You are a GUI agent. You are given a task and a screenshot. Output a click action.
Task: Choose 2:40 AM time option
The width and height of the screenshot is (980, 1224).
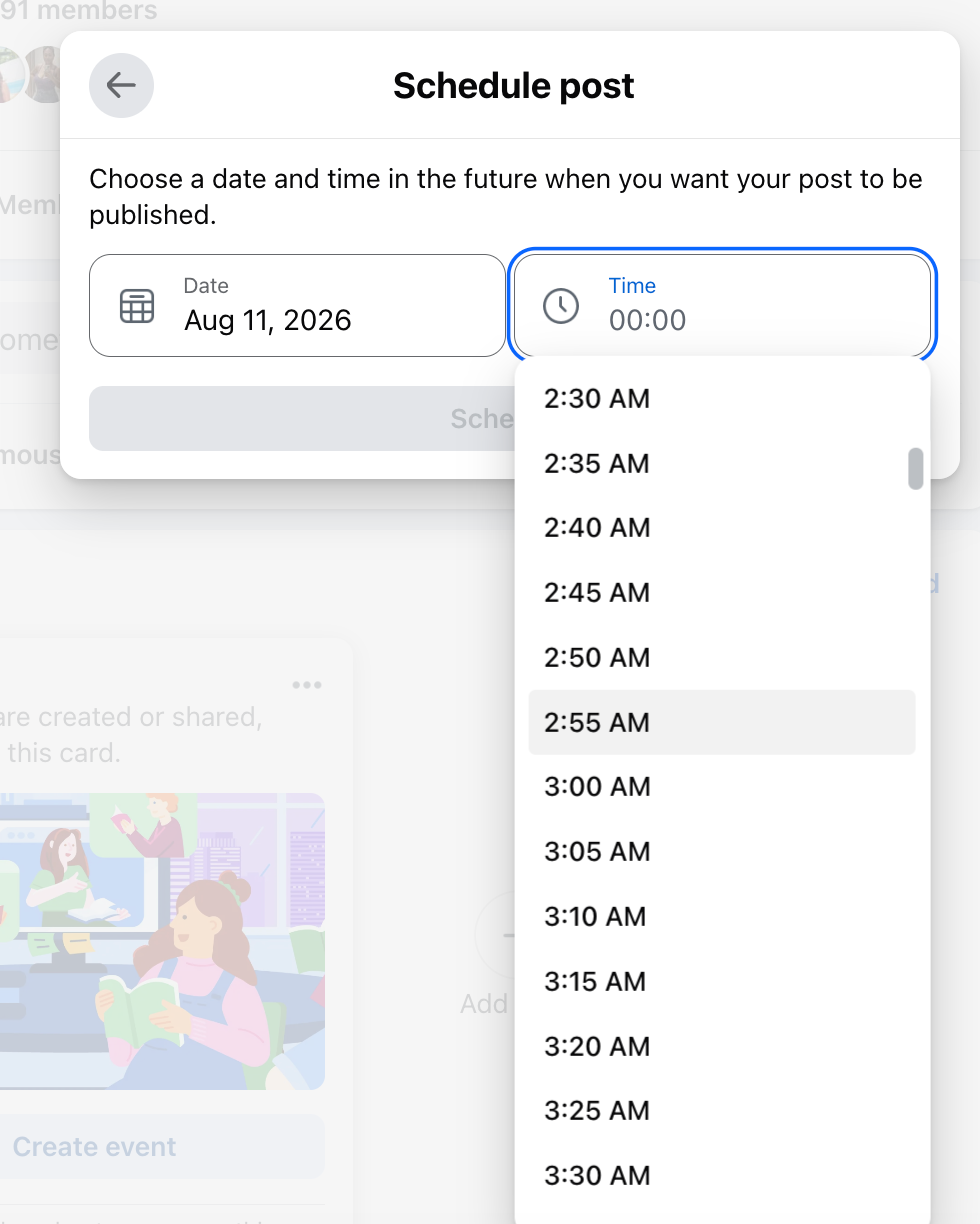pyautogui.click(x=722, y=528)
